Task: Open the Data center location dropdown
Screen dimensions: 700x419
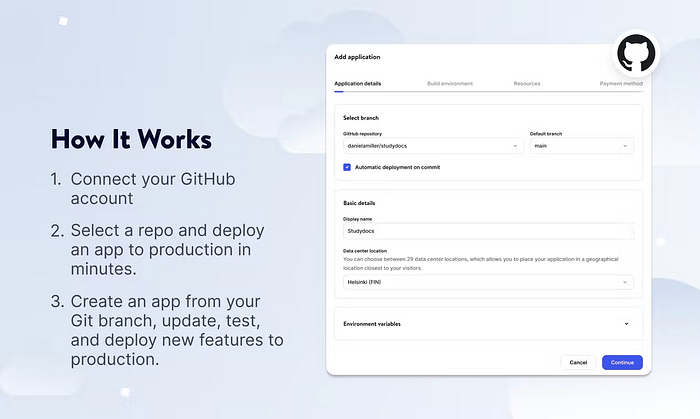Action: [488, 282]
